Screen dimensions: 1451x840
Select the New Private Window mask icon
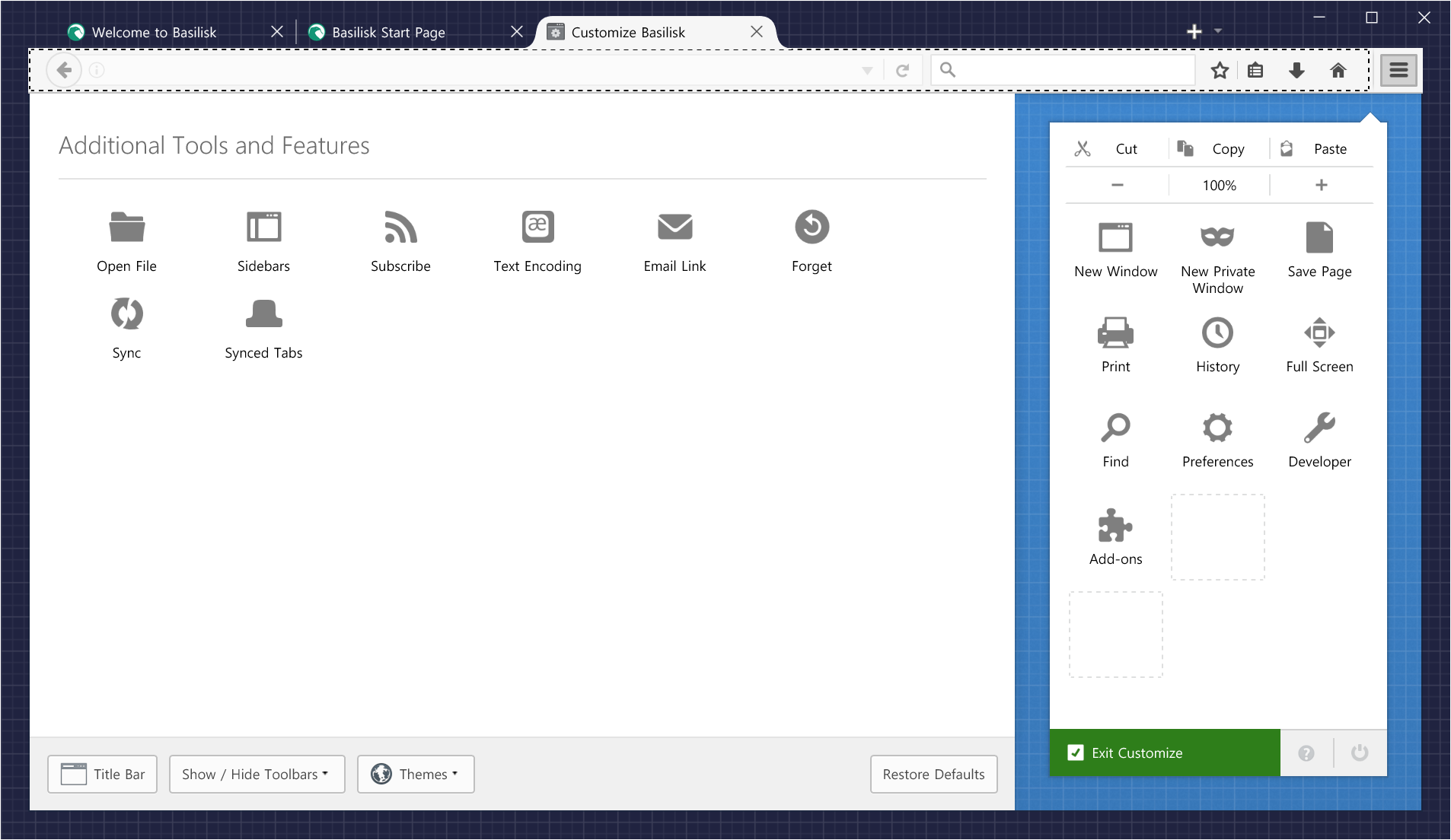coord(1217,237)
